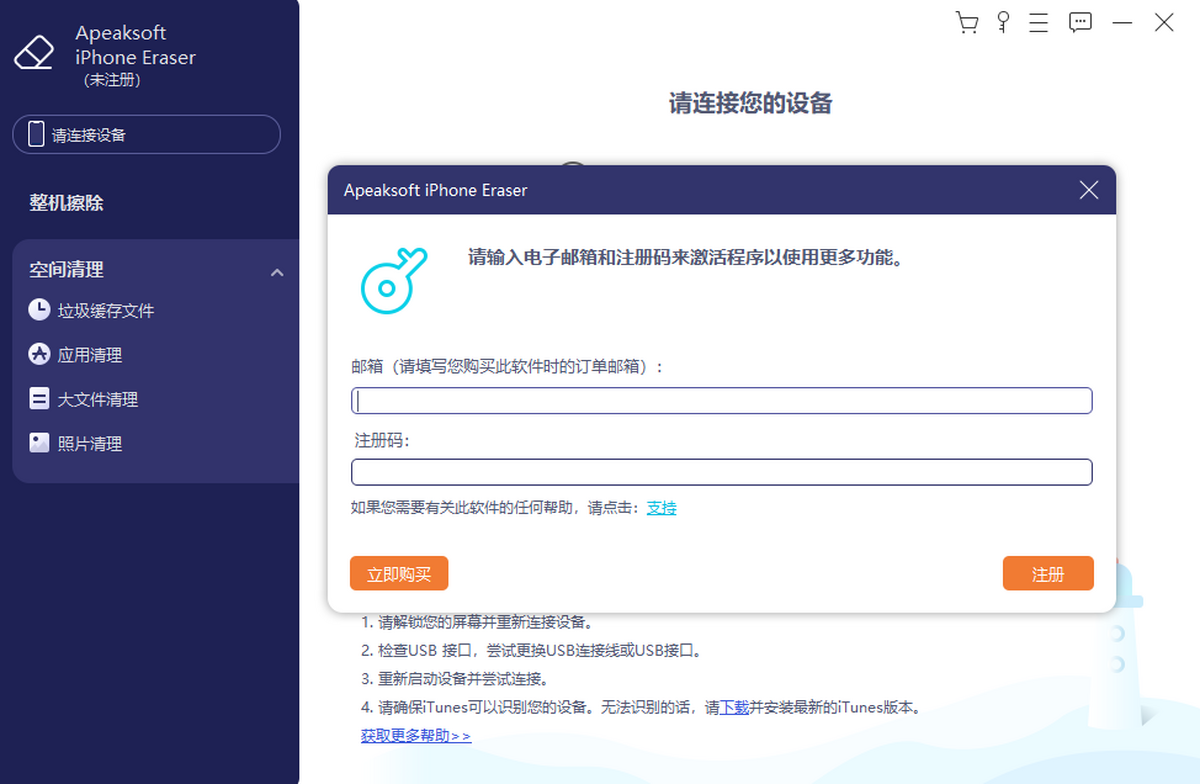Screen dimensions: 1200x784
Task: Focus the 邮箱 email input field
Action: point(721,401)
